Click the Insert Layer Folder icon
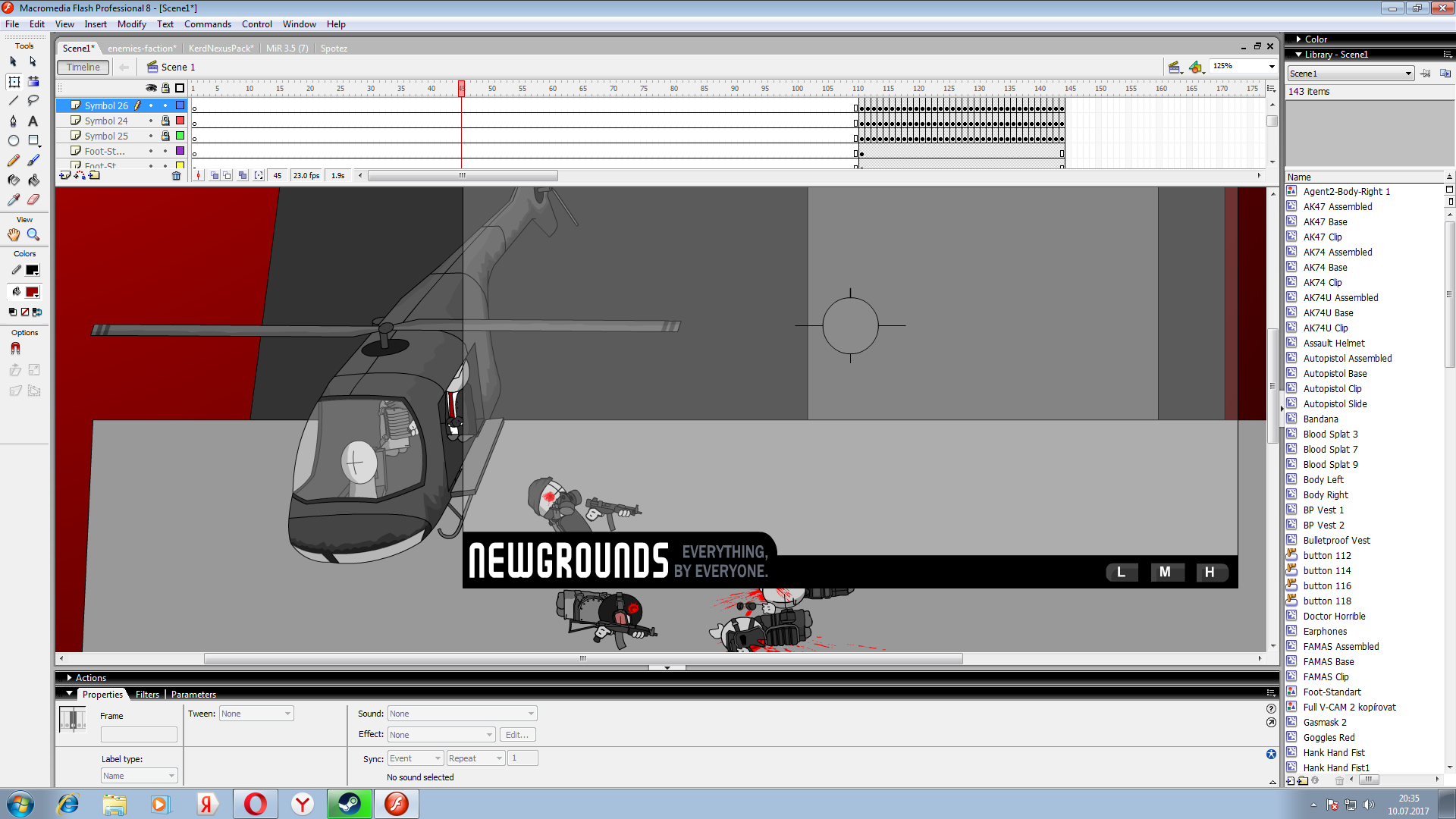 tap(94, 175)
